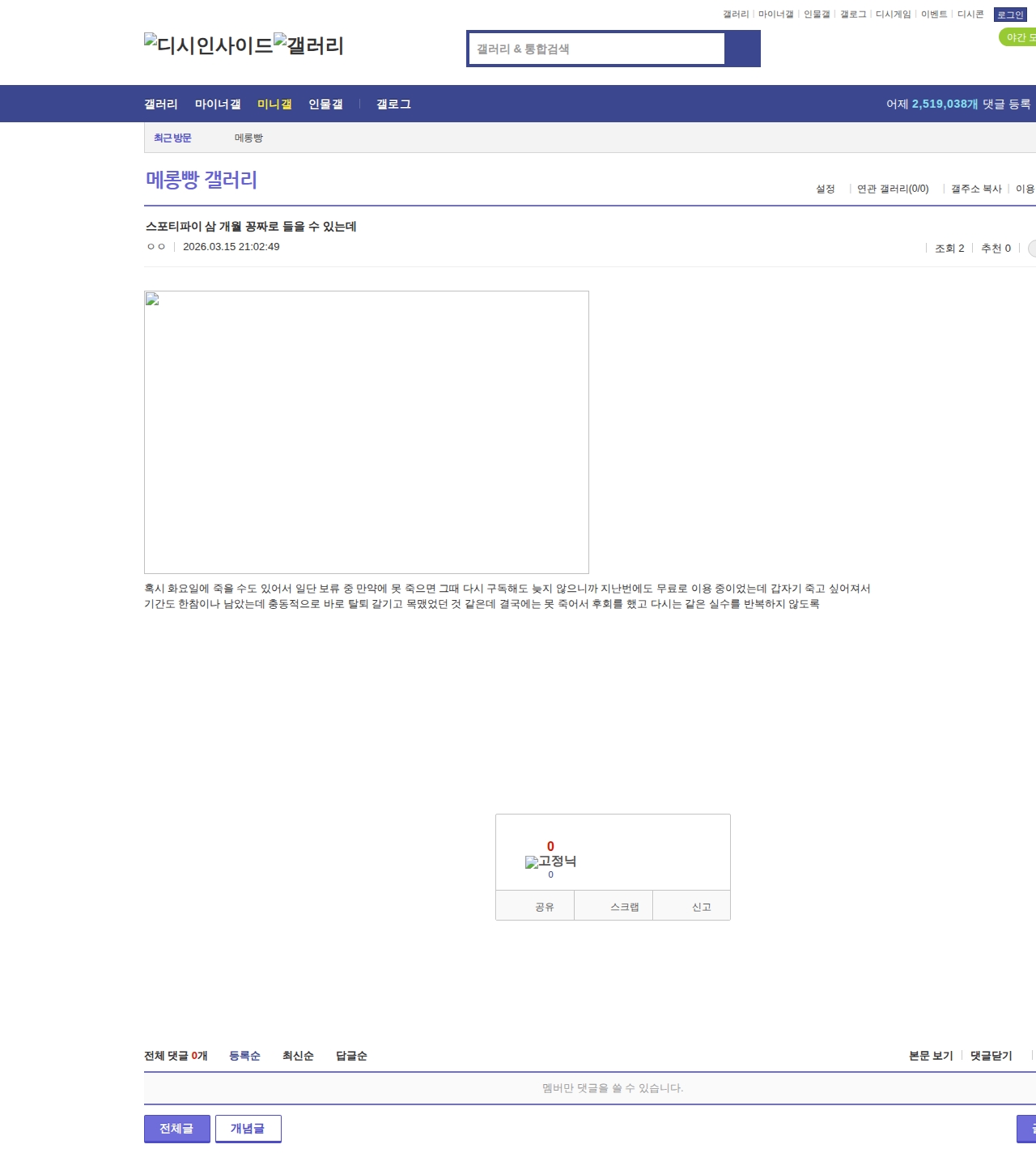Click the 갤러리 logo next to 디시인사이드
This screenshot has width=1036, height=1157.
[x=308, y=45]
